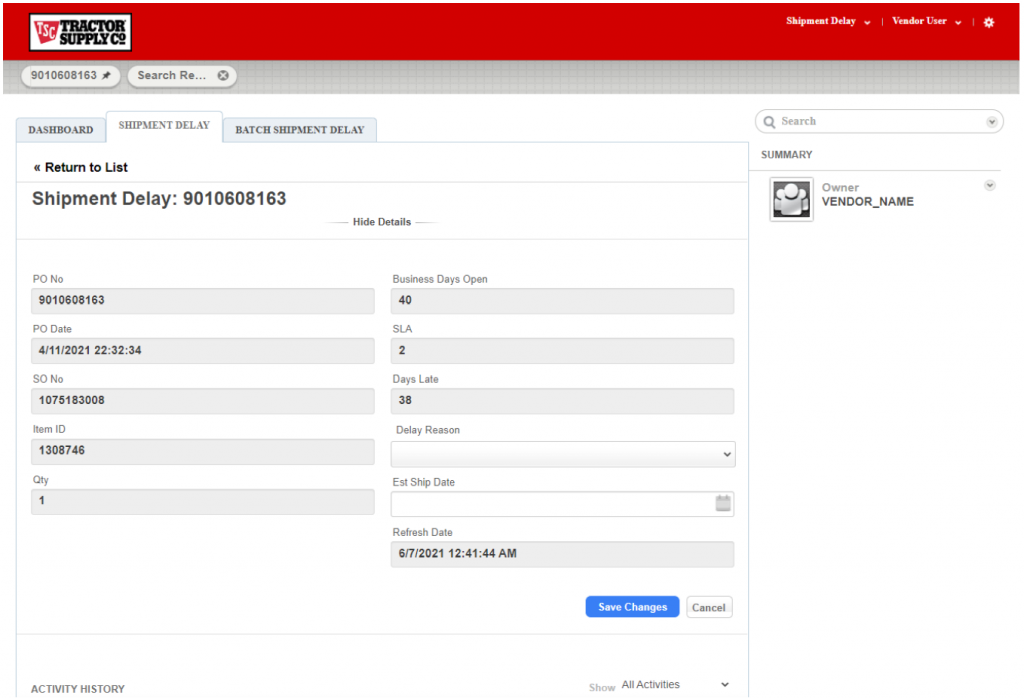Click the SLA field
The height and width of the screenshot is (698, 1024).
click(x=563, y=351)
